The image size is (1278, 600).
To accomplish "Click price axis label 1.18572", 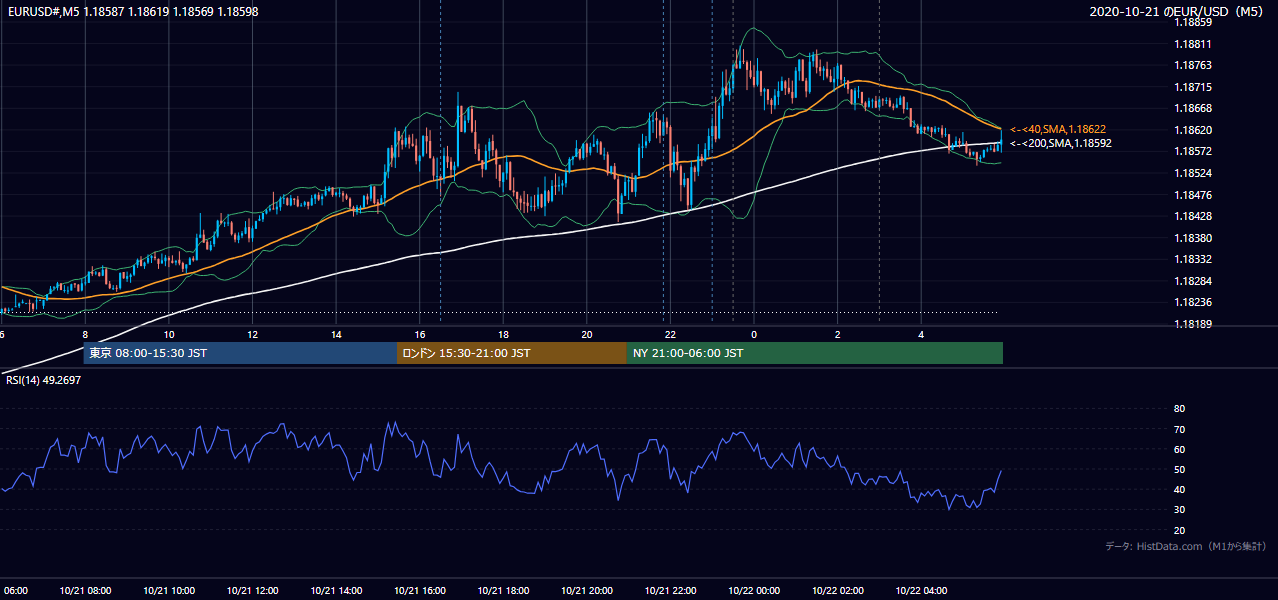I will tap(1192, 151).
